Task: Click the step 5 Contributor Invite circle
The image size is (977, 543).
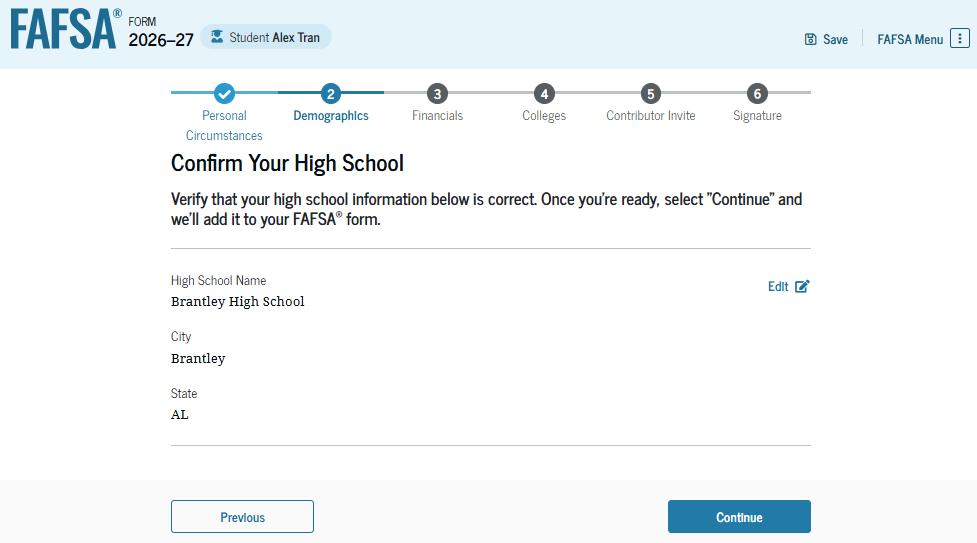Action: pyautogui.click(x=650, y=94)
